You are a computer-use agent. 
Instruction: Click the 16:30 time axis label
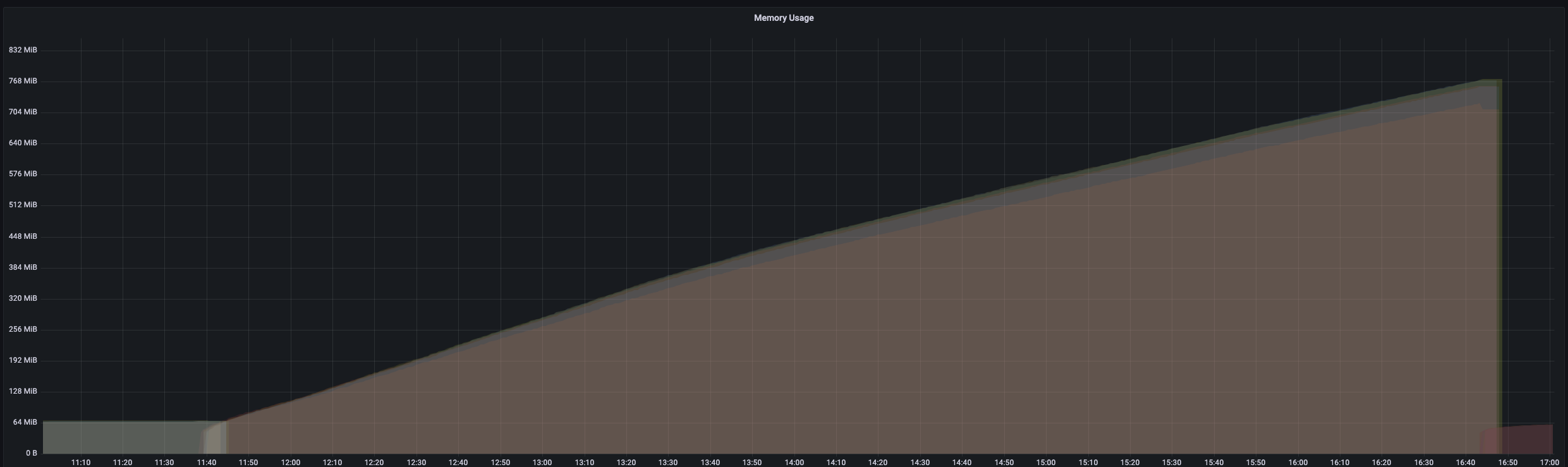1424,463
